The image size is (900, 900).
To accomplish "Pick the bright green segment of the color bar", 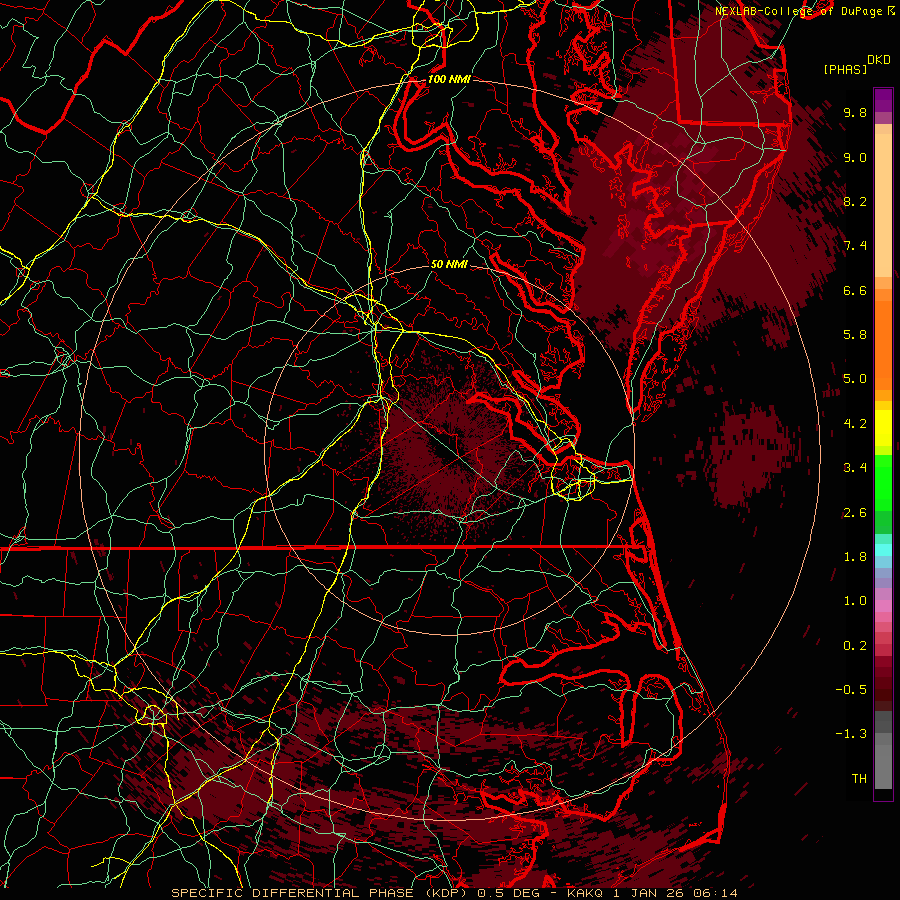I will [x=883, y=482].
